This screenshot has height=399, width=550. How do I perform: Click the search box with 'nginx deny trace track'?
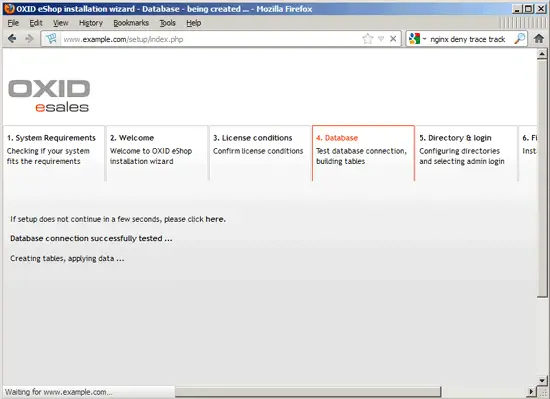point(468,39)
